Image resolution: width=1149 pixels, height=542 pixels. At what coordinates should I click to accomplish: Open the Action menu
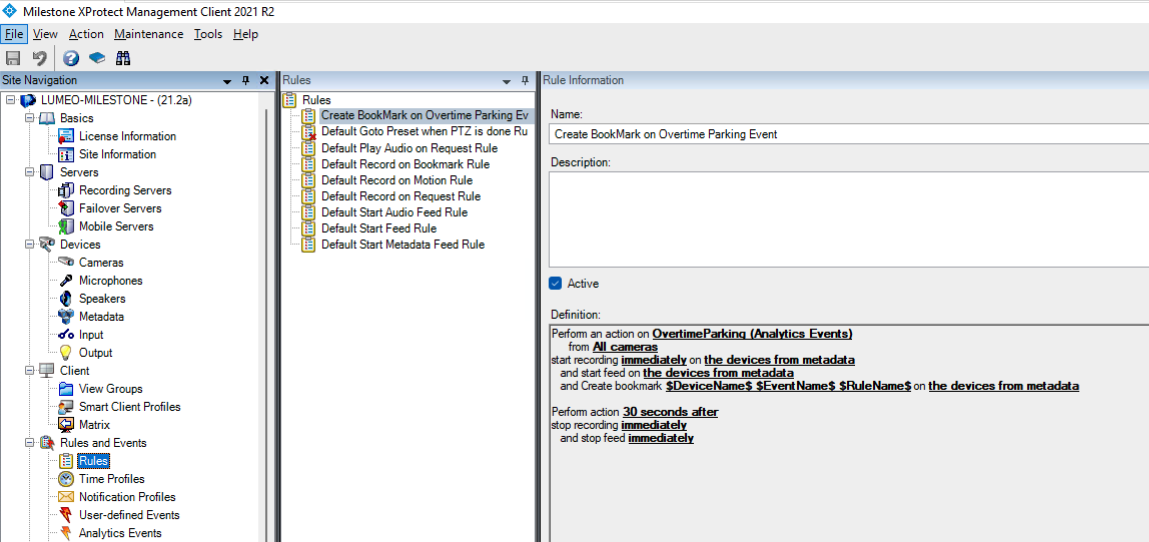[86, 34]
